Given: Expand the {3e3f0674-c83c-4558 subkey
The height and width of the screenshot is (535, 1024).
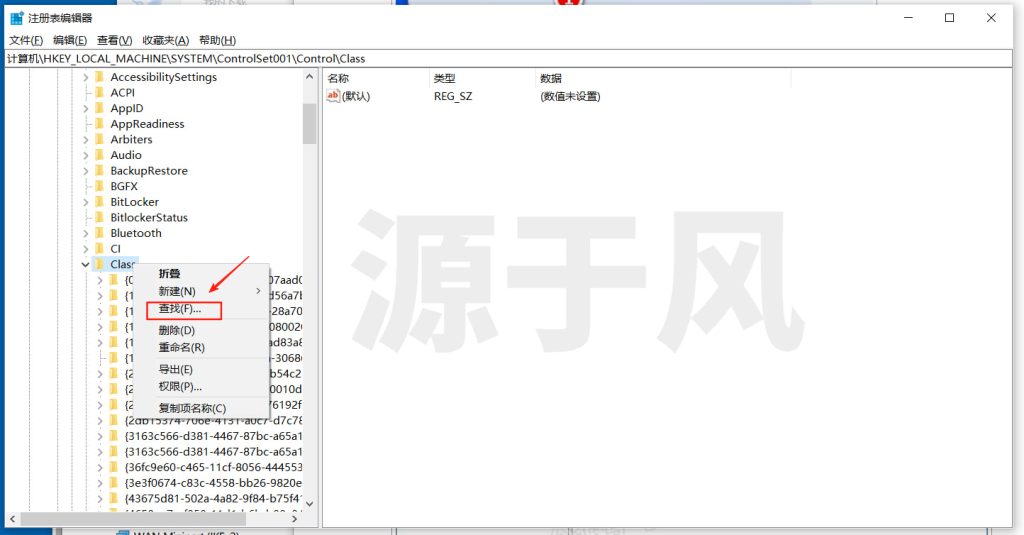Looking at the screenshot, I should click(x=100, y=483).
